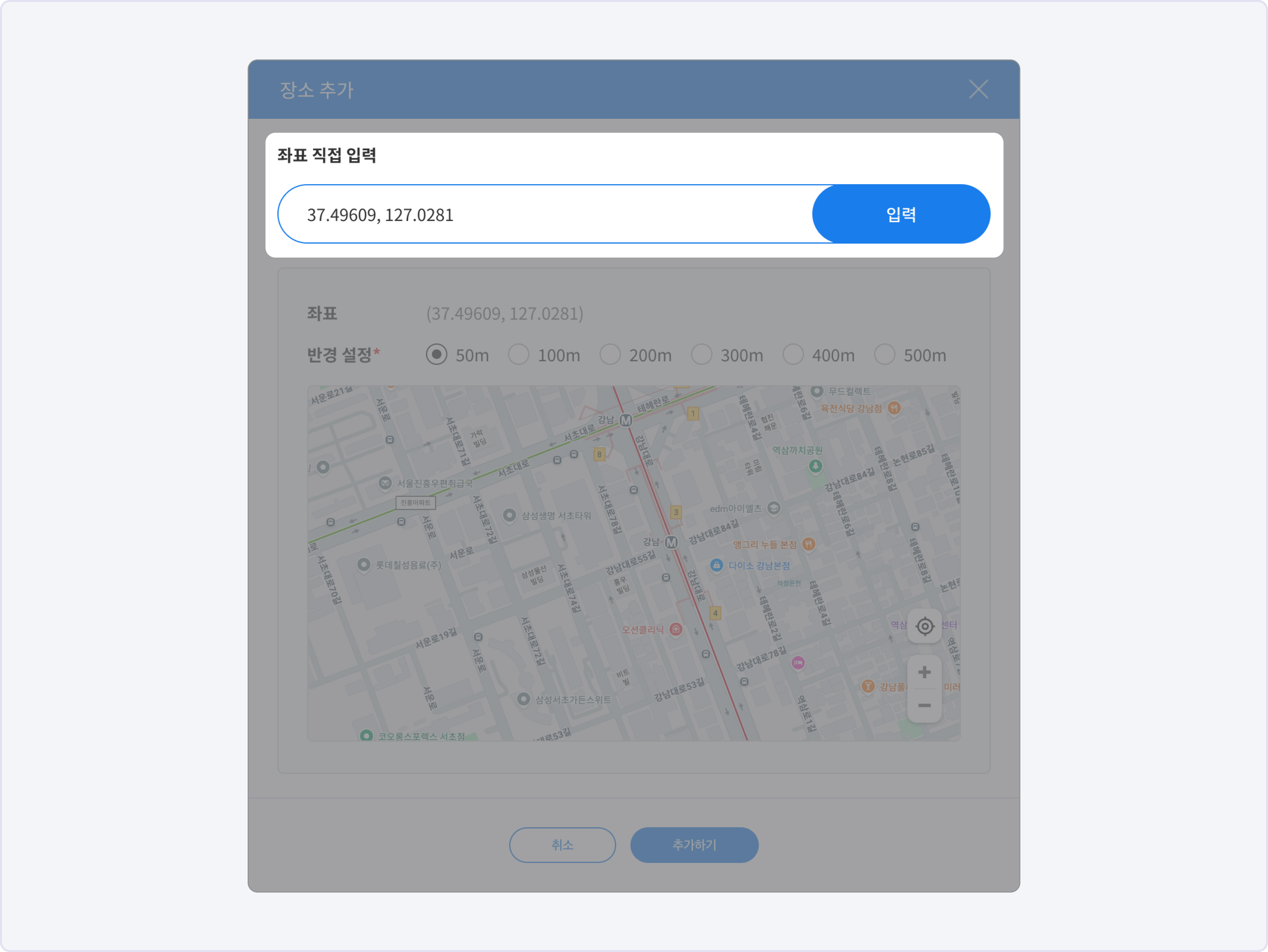The image size is (1268, 952).
Task: Click the 다이소 강남본점 map marker
Action: click(717, 565)
